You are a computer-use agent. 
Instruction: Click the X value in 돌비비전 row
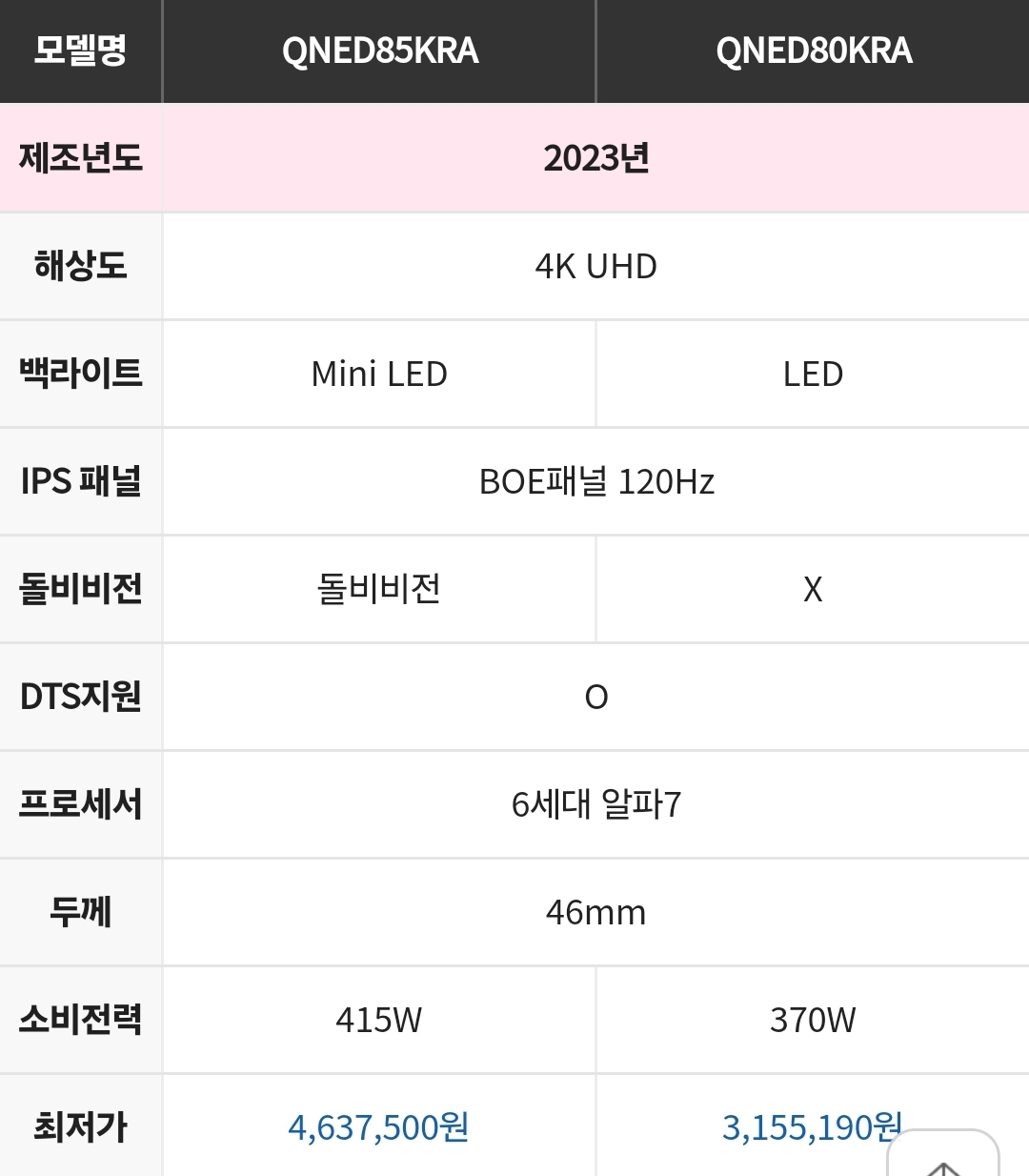[x=813, y=589]
